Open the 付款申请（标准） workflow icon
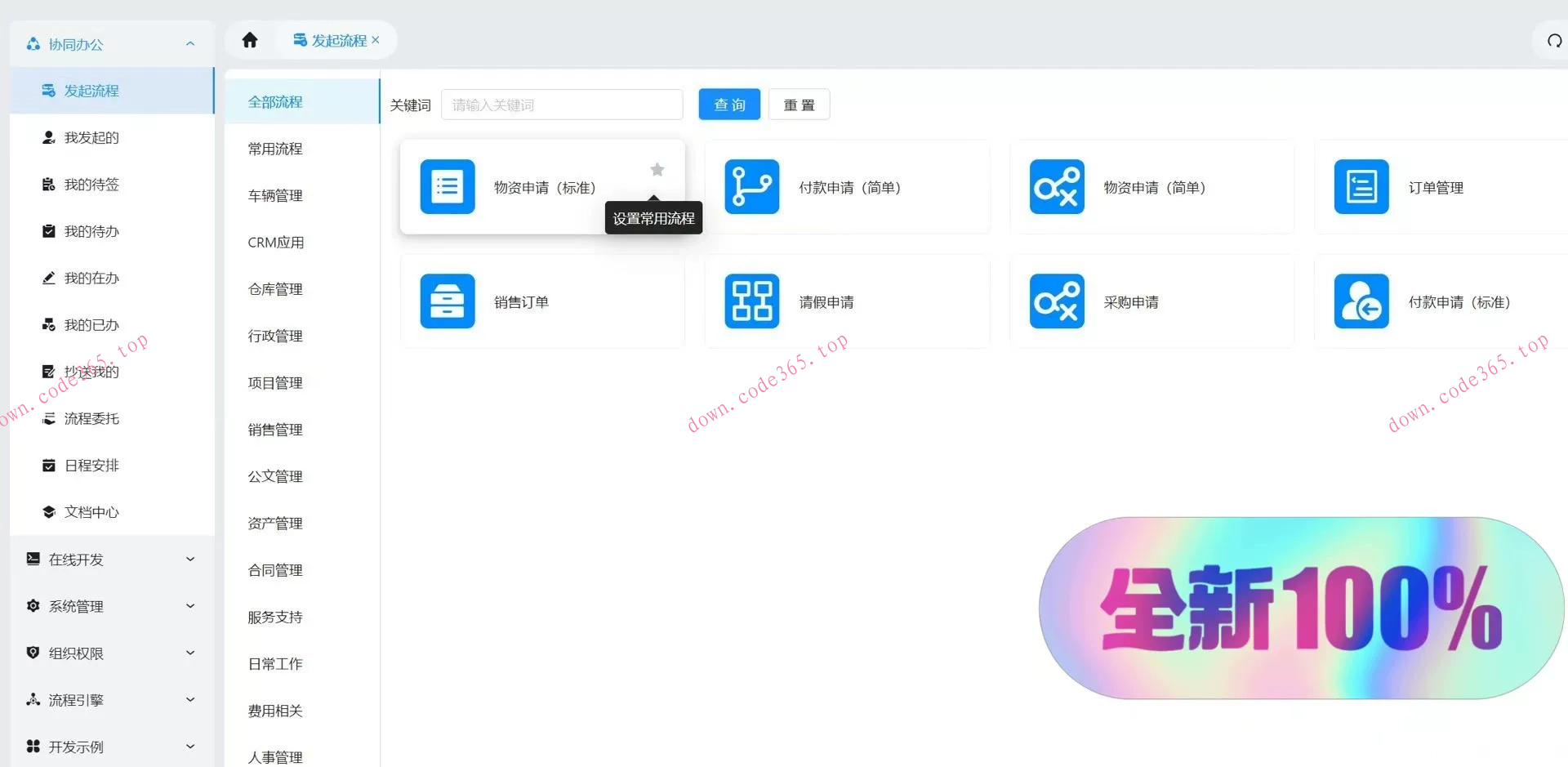1568x767 pixels. [1360, 301]
